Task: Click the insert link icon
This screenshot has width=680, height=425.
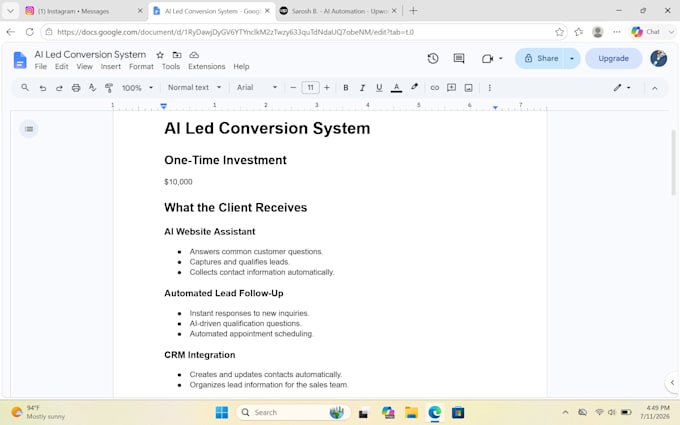Action: click(x=435, y=88)
